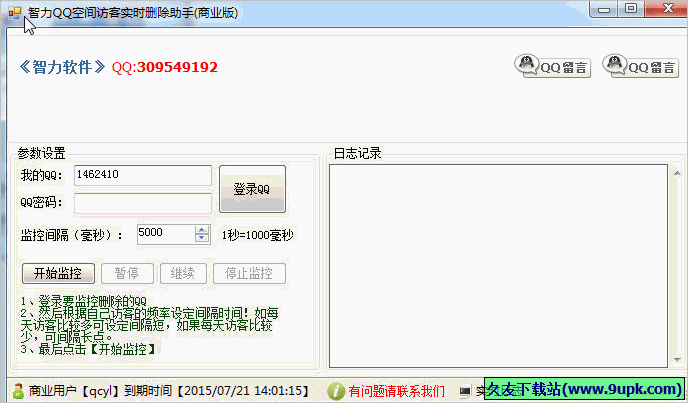Click instruction line 3、最后点击【开始监控】

pos(88,349)
